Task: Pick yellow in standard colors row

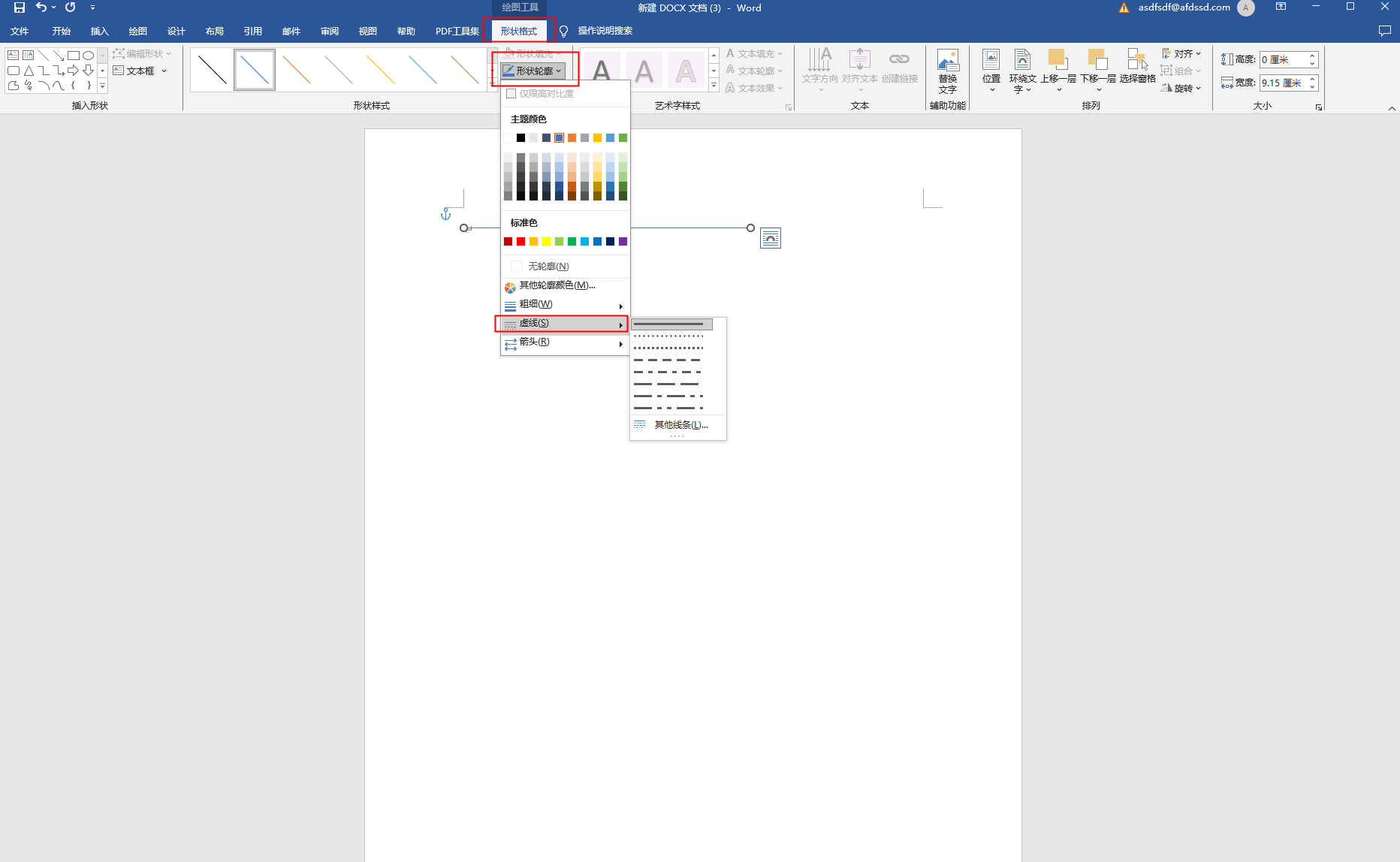Action: tap(546, 241)
